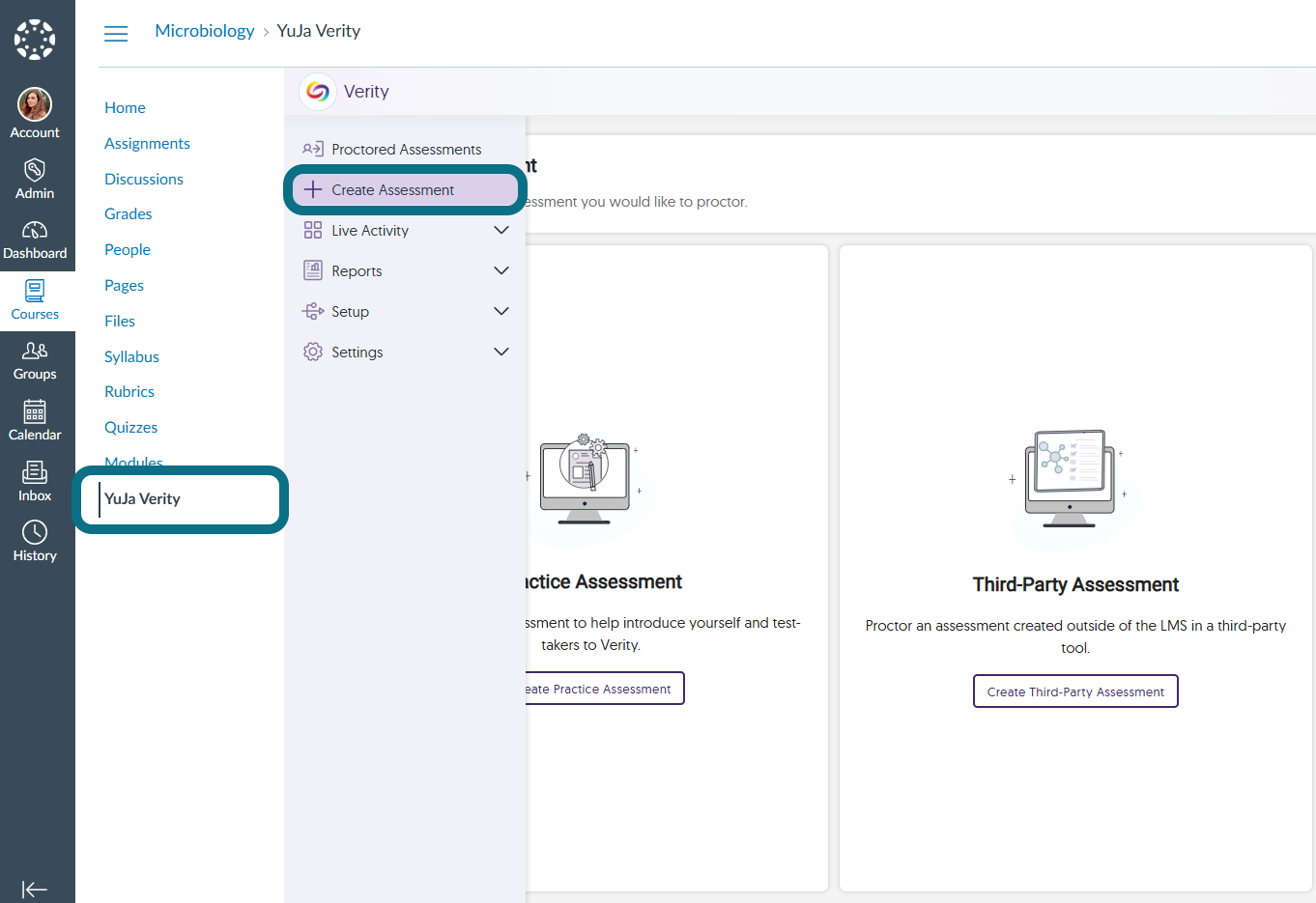Expand the Setup chevron

tap(501, 311)
